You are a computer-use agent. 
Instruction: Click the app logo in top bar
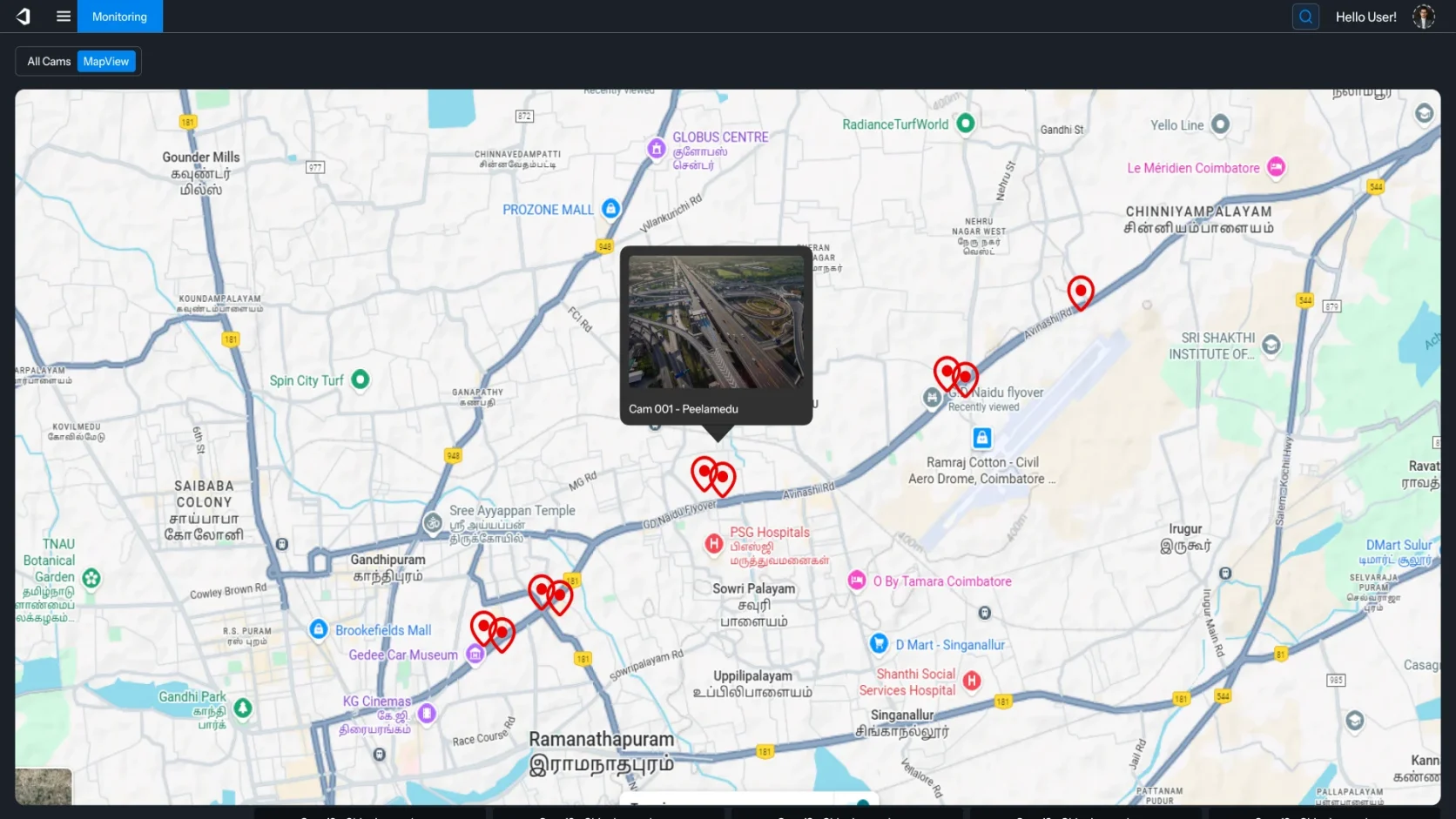pos(24,16)
